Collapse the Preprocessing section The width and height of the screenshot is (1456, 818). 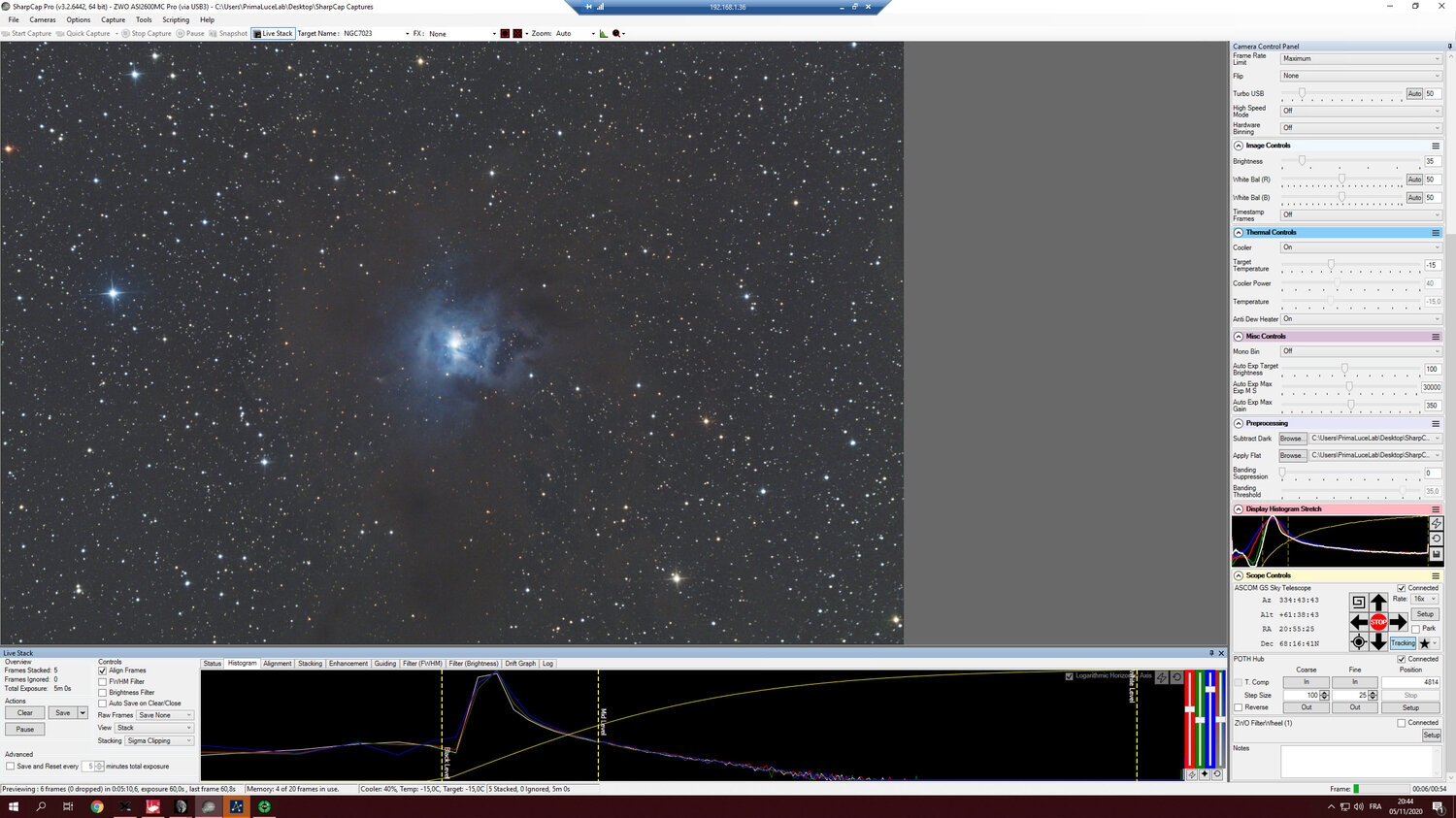pyautogui.click(x=1239, y=423)
